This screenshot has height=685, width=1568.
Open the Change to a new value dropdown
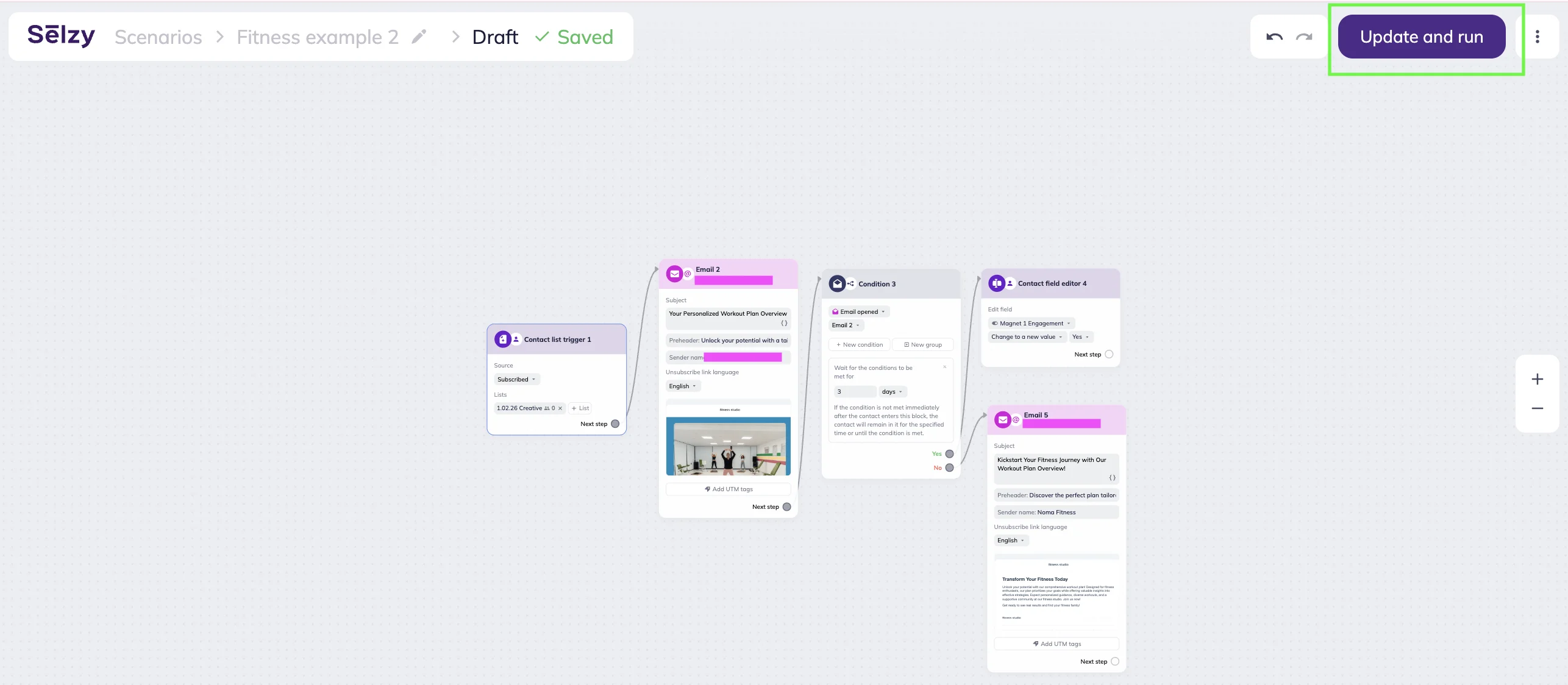1027,337
